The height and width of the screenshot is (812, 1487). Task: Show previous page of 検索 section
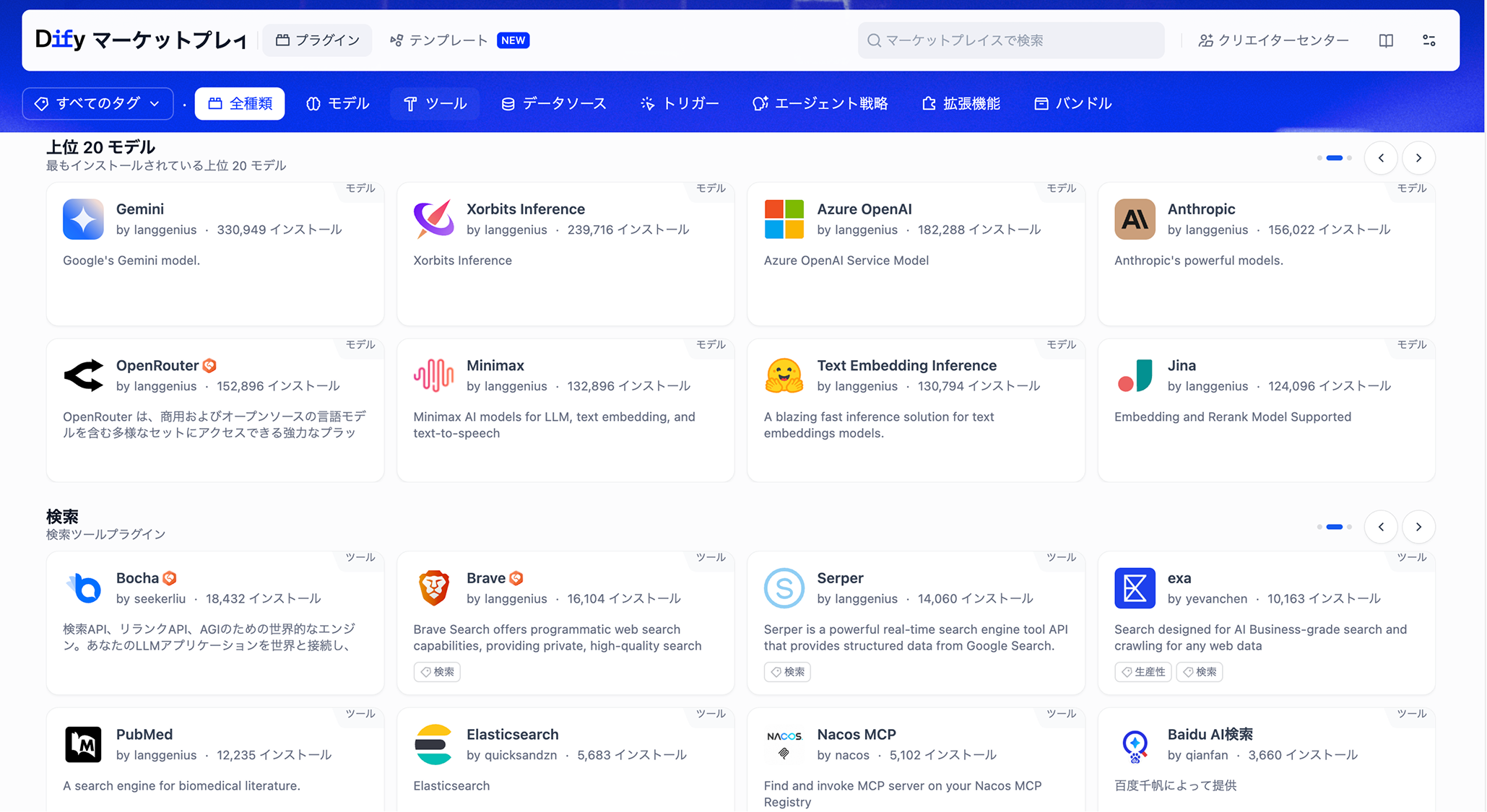1381,527
